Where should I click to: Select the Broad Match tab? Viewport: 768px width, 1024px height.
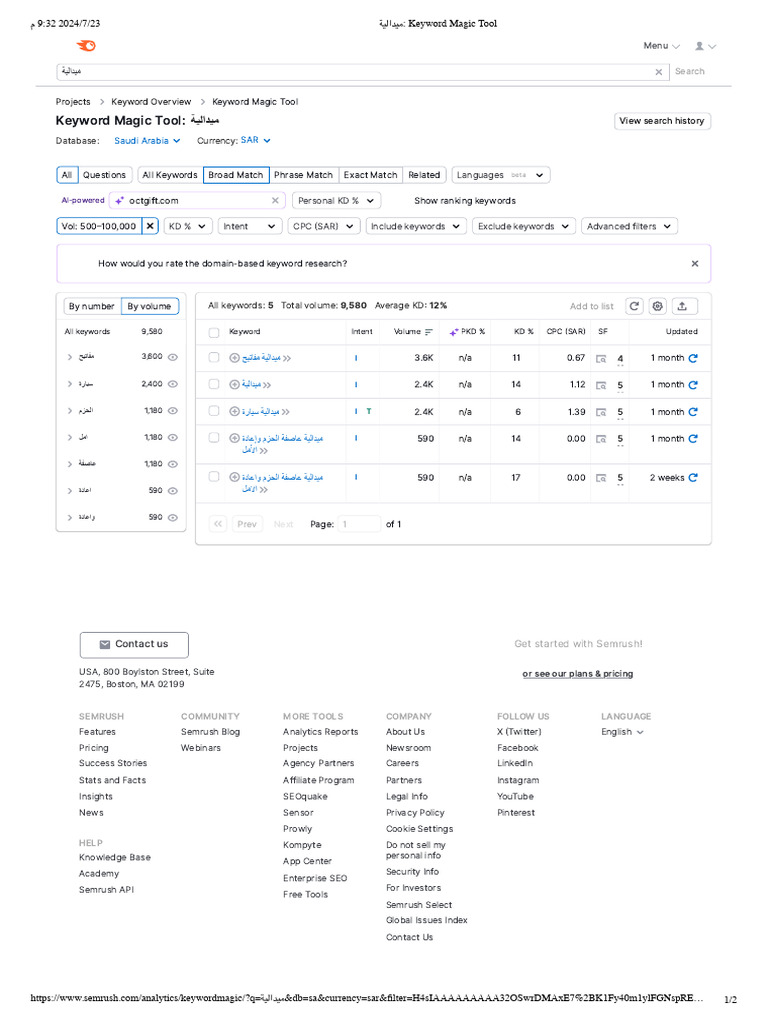pos(236,175)
